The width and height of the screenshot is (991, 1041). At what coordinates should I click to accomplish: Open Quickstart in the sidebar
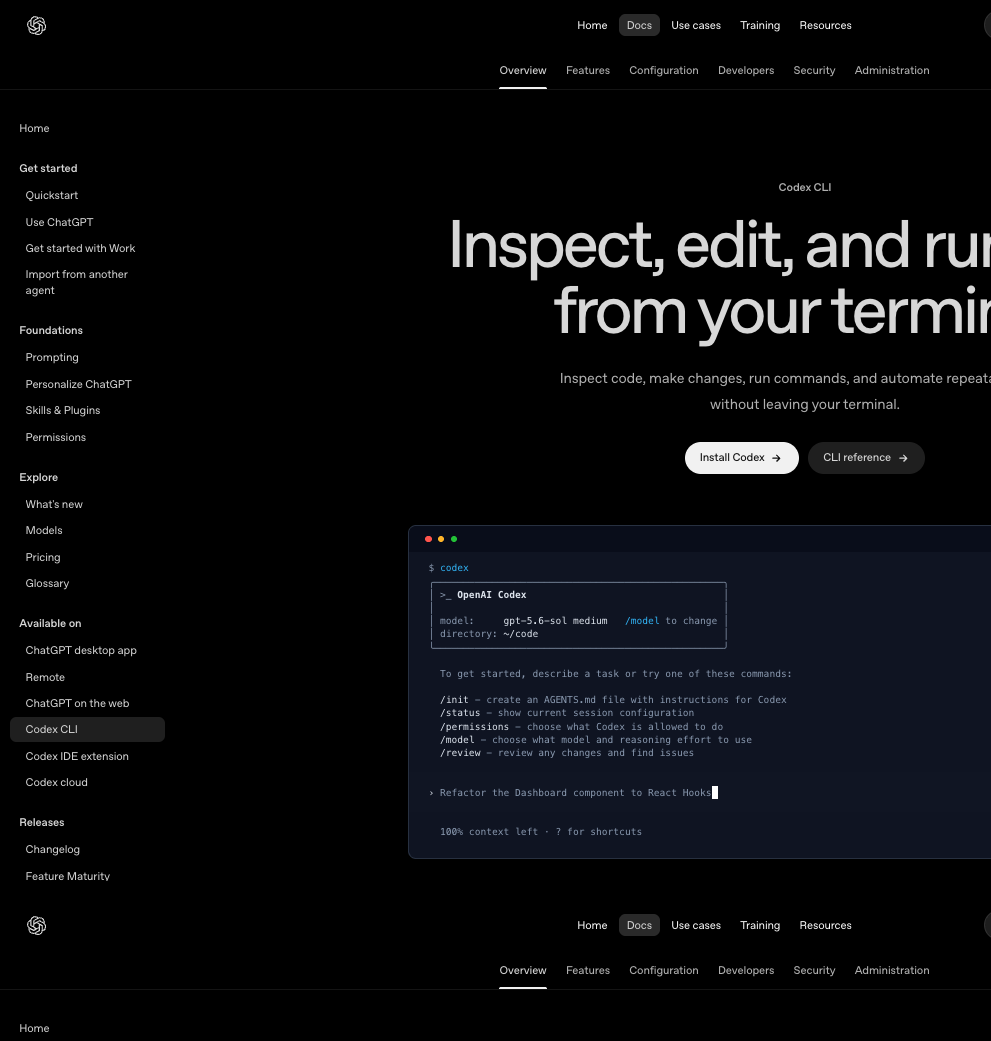52,195
